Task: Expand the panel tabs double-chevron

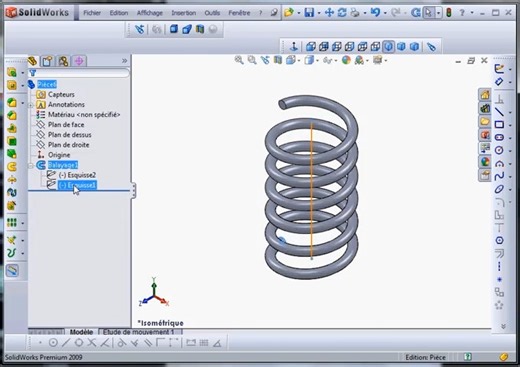Action: point(124,61)
